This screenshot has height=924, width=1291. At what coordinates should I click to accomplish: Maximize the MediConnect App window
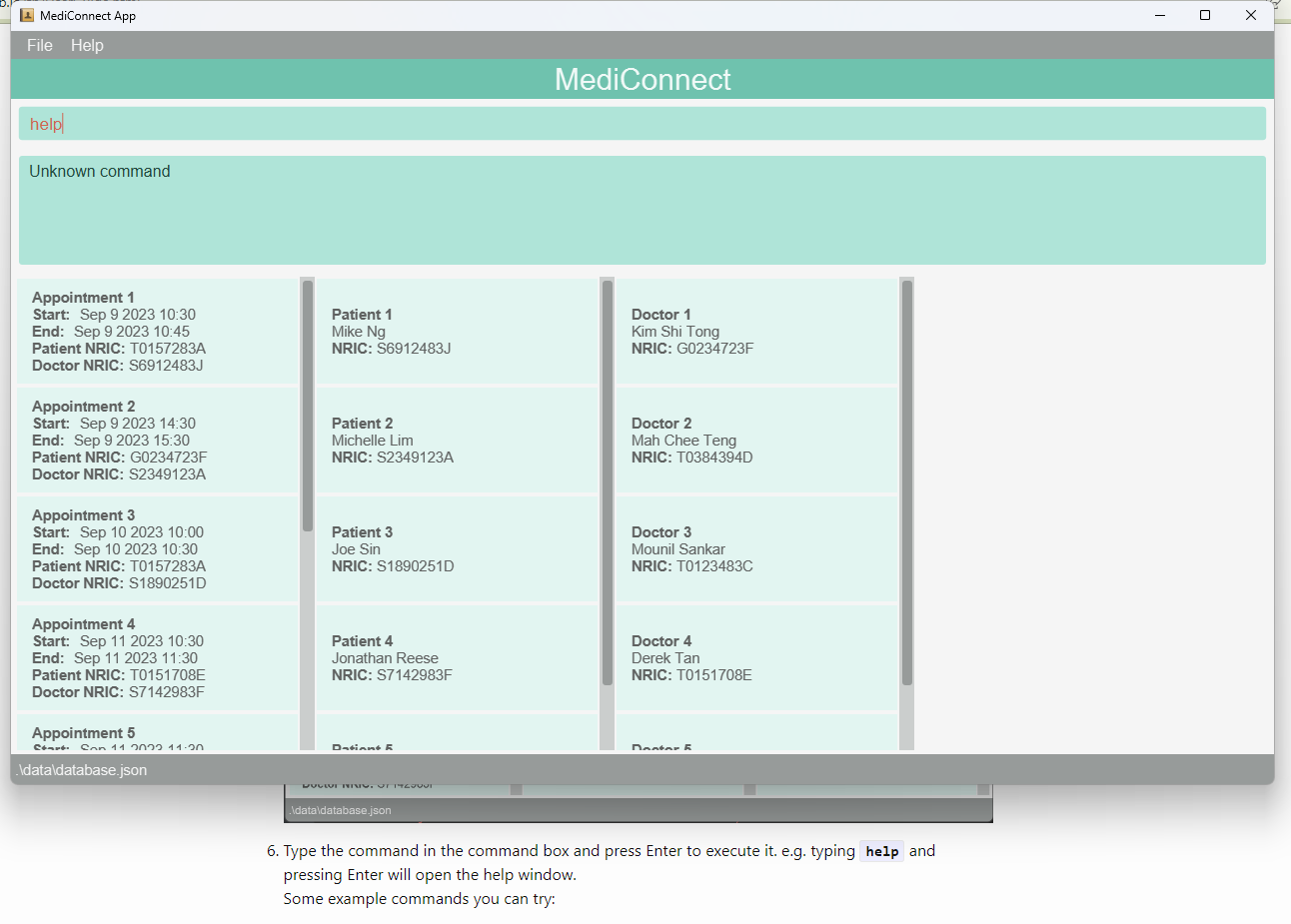point(1205,15)
